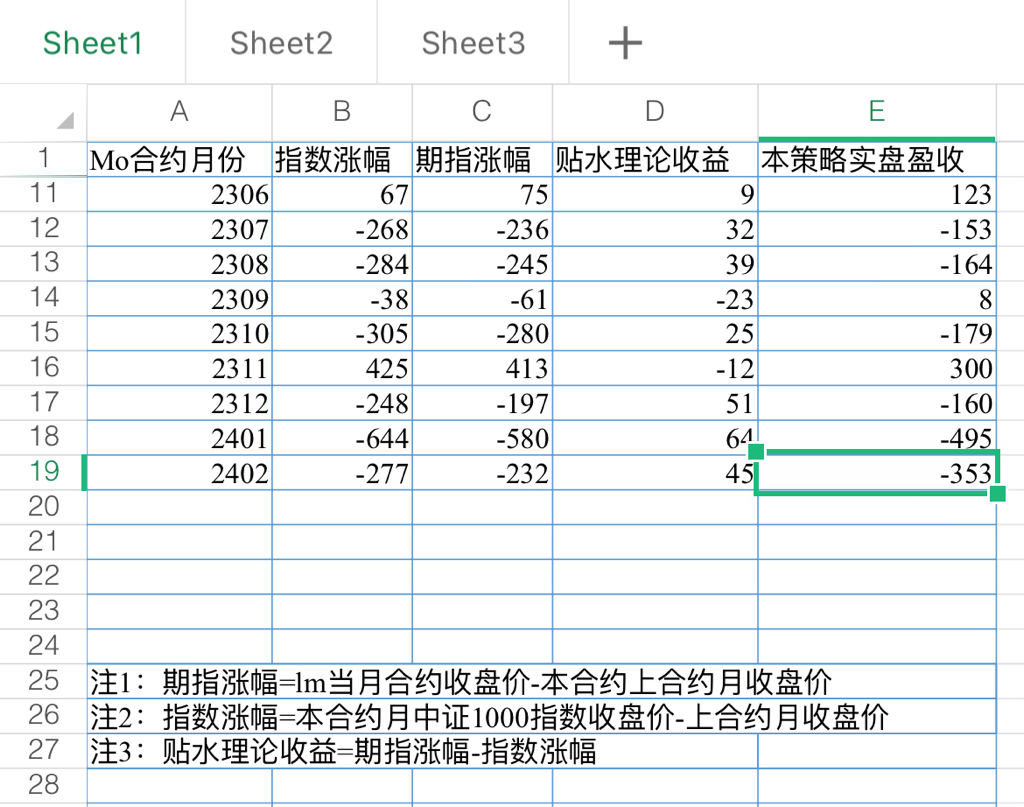Screen dimensions: 1024x807
Task: Select cell with value 2311
Action: coord(180,368)
